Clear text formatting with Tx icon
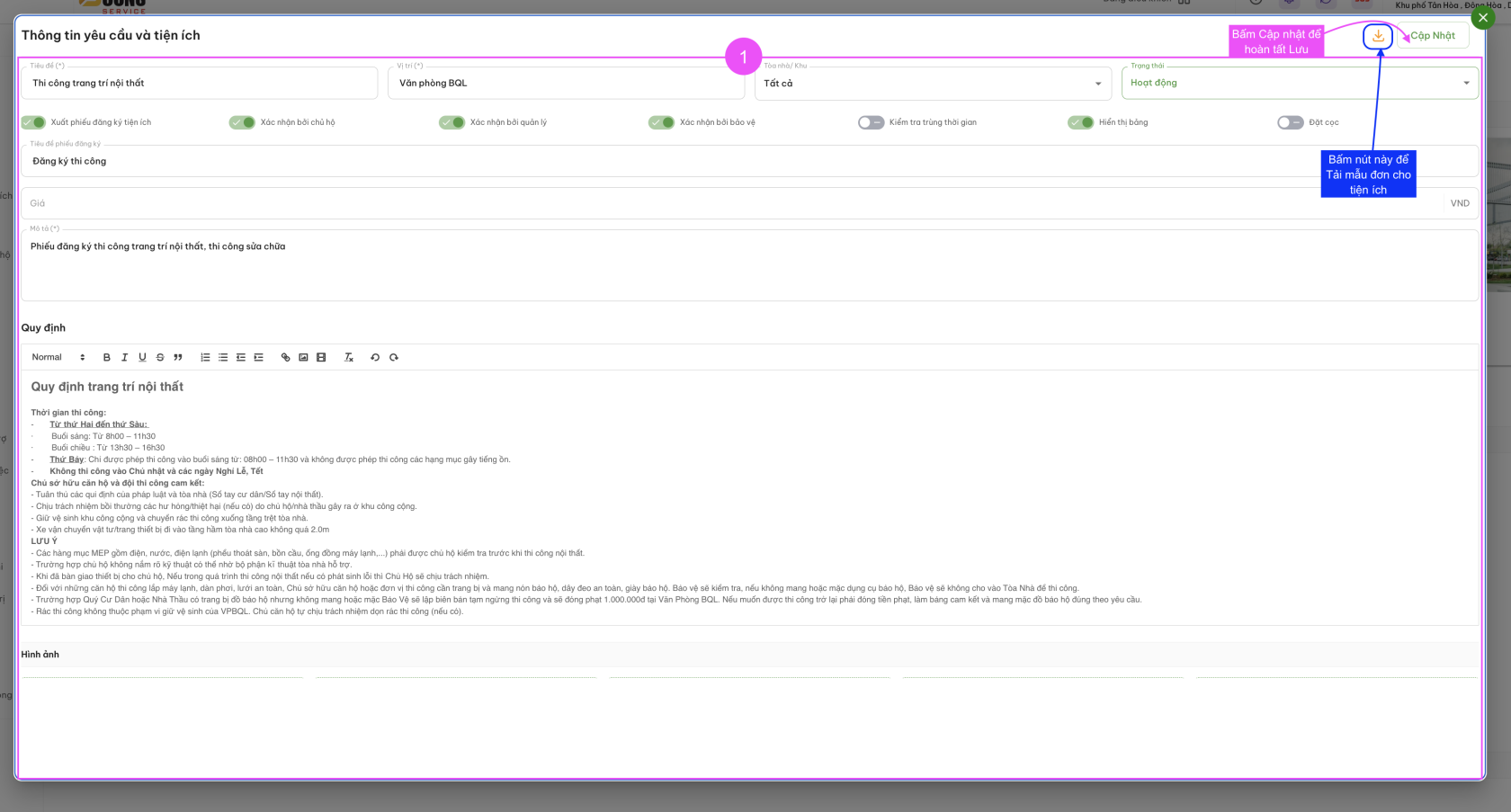 point(349,358)
